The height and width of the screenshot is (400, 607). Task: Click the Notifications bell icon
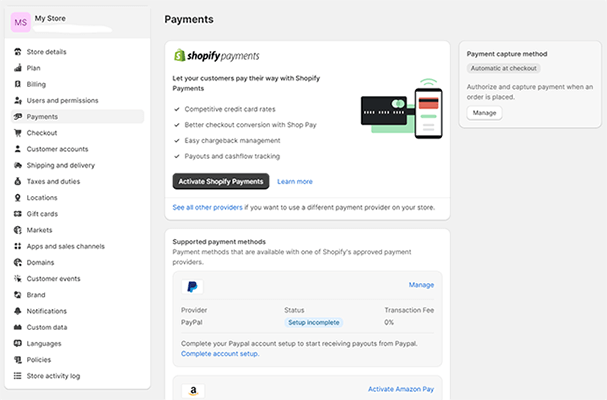pos(18,311)
